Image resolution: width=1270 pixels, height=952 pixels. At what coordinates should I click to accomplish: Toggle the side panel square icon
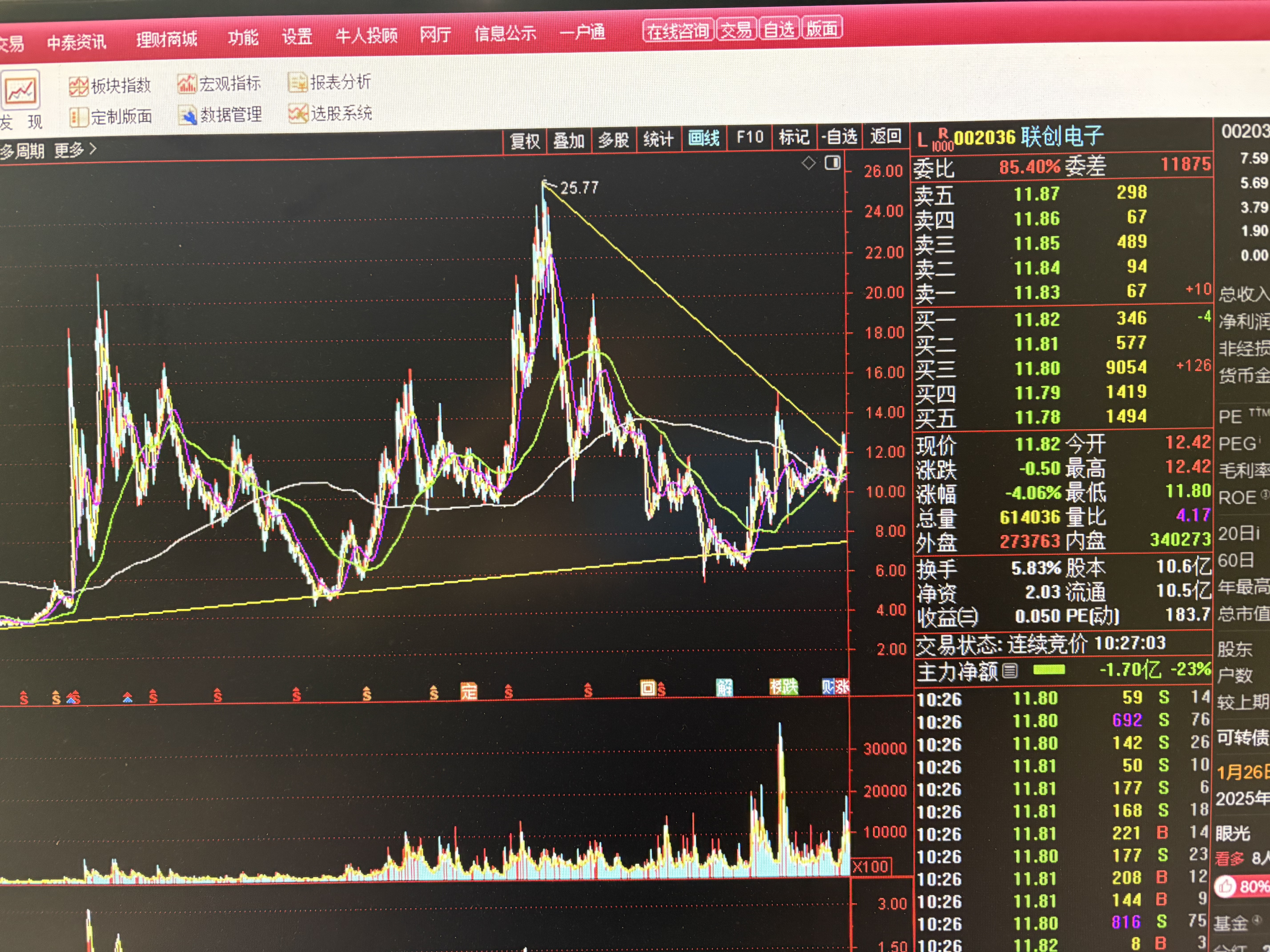832,163
